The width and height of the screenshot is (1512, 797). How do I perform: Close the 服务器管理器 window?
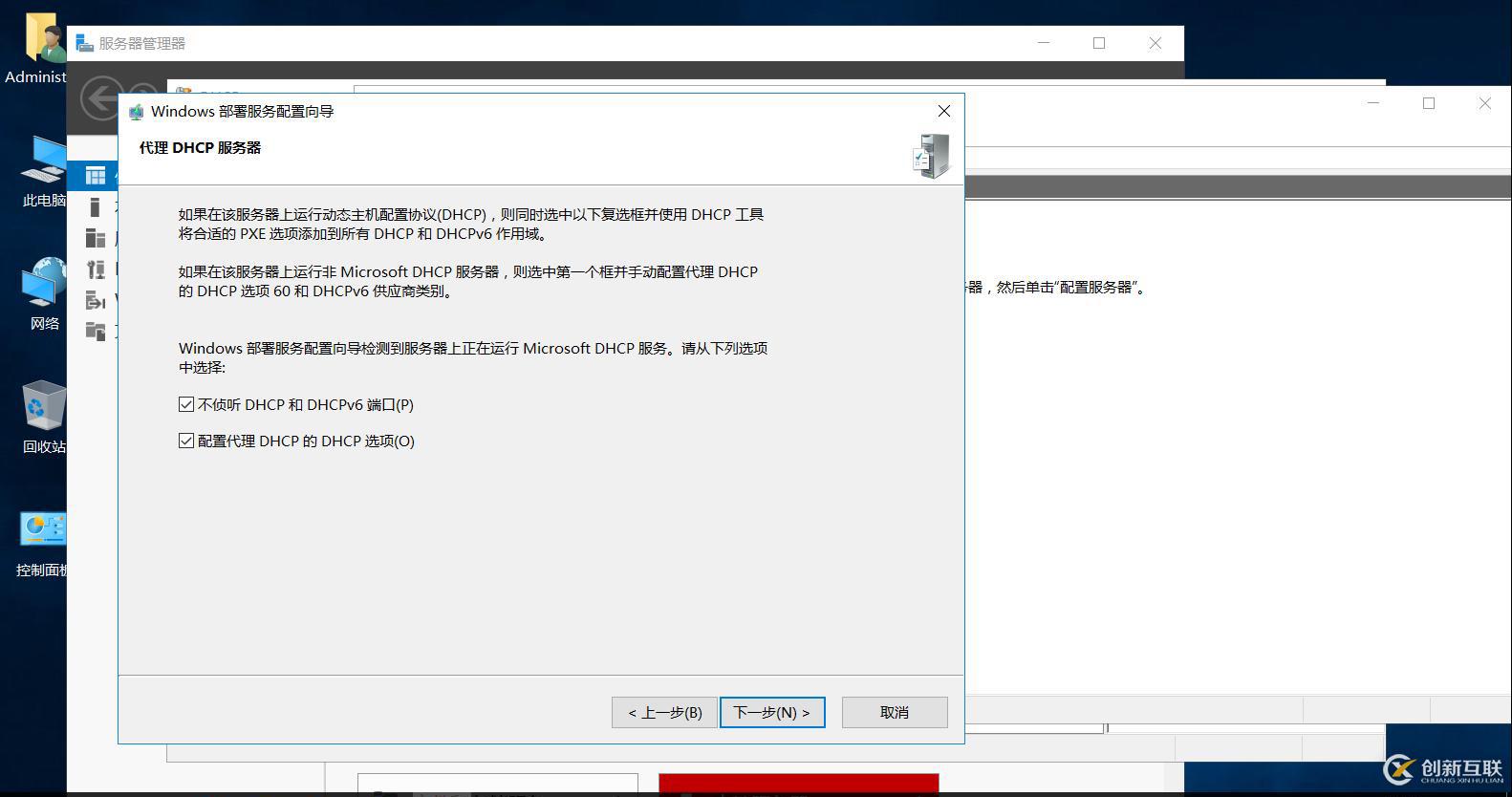(1156, 43)
